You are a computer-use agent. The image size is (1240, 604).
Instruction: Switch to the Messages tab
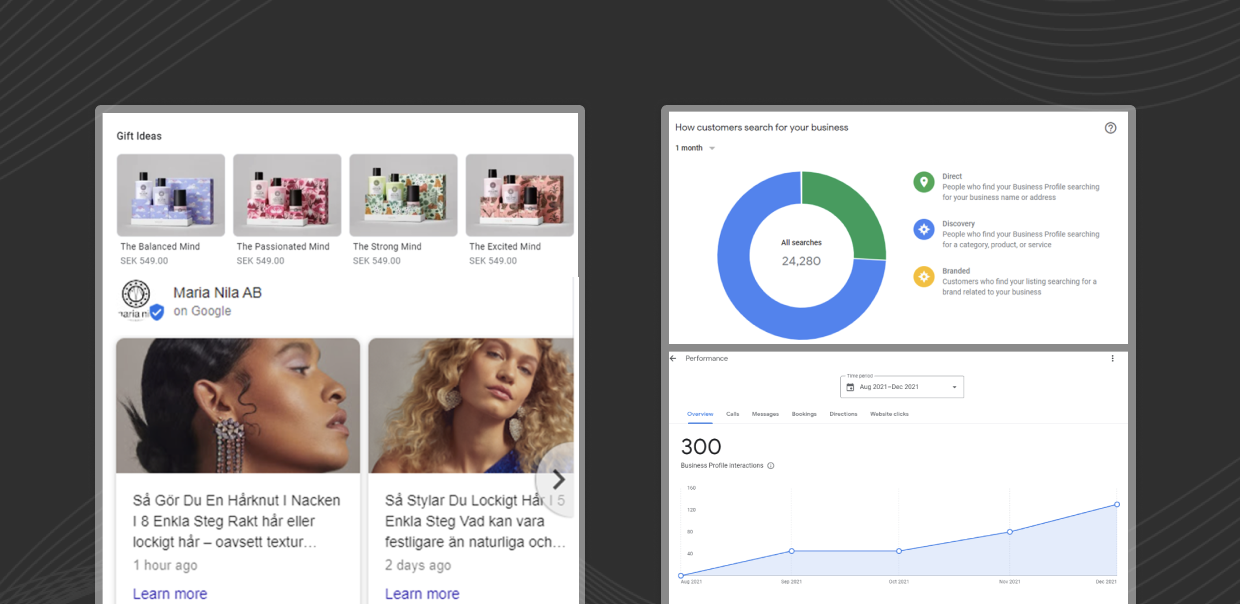pyautogui.click(x=765, y=413)
